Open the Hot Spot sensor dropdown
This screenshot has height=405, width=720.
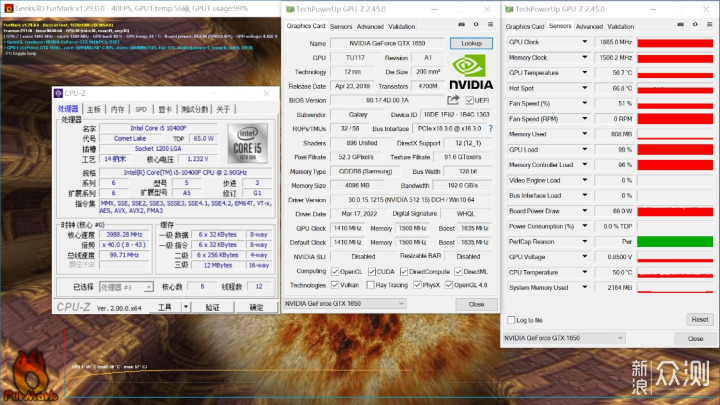(585, 88)
